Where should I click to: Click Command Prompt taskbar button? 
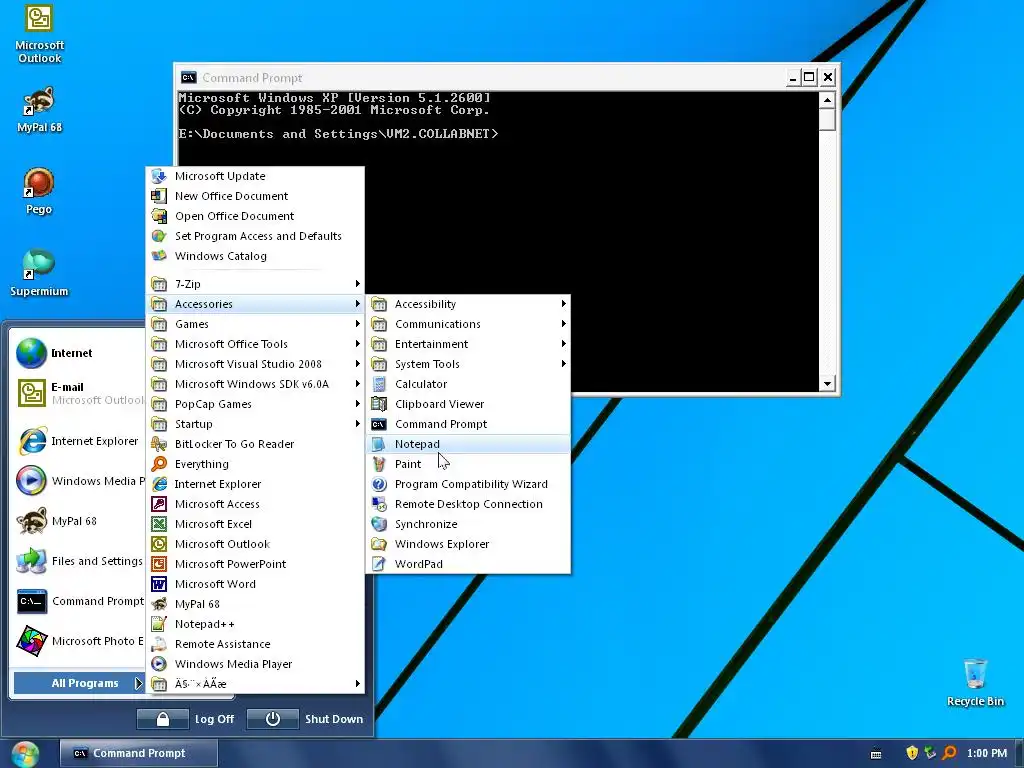coord(138,753)
